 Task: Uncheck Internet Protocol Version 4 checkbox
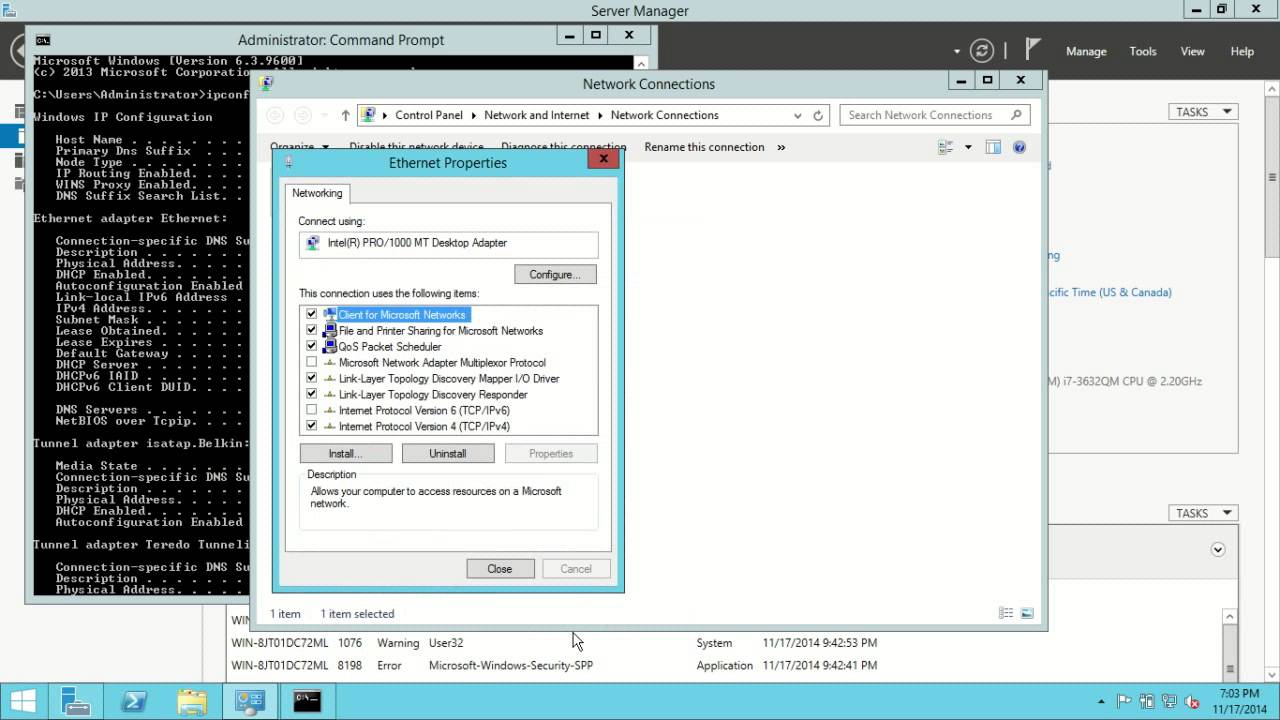click(x=312, y=426)
